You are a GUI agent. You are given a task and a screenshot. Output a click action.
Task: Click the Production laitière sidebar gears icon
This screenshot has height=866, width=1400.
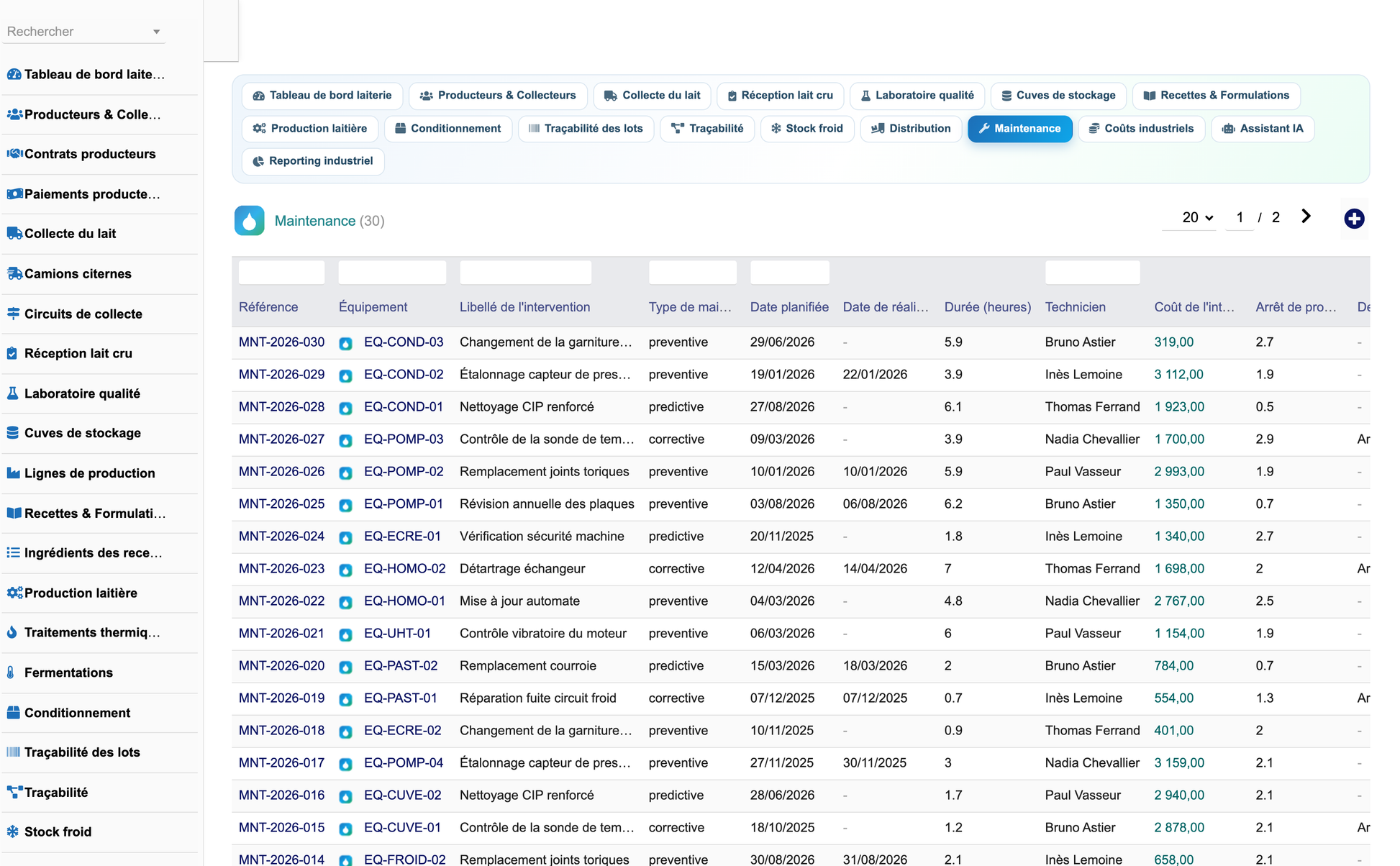click(14, 593)
